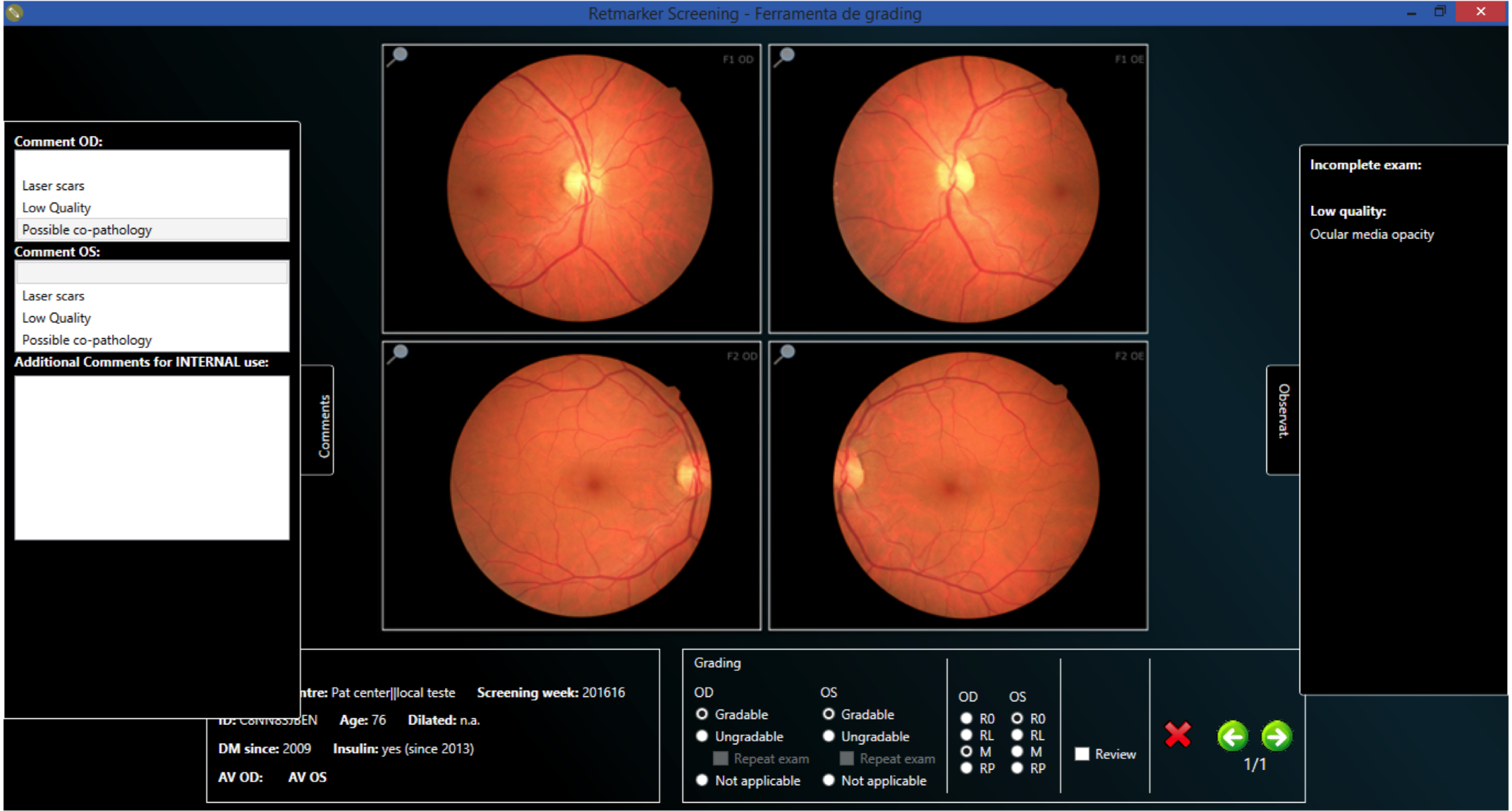
Task: Choose RP grade for OS eye
Action: pyautogui.click(x=1017, y=768)
